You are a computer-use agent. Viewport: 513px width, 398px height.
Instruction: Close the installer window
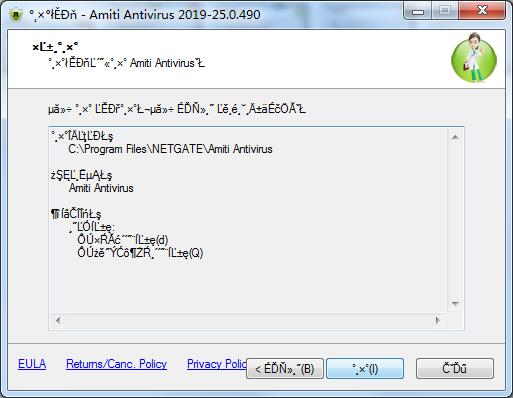[482, 11]
